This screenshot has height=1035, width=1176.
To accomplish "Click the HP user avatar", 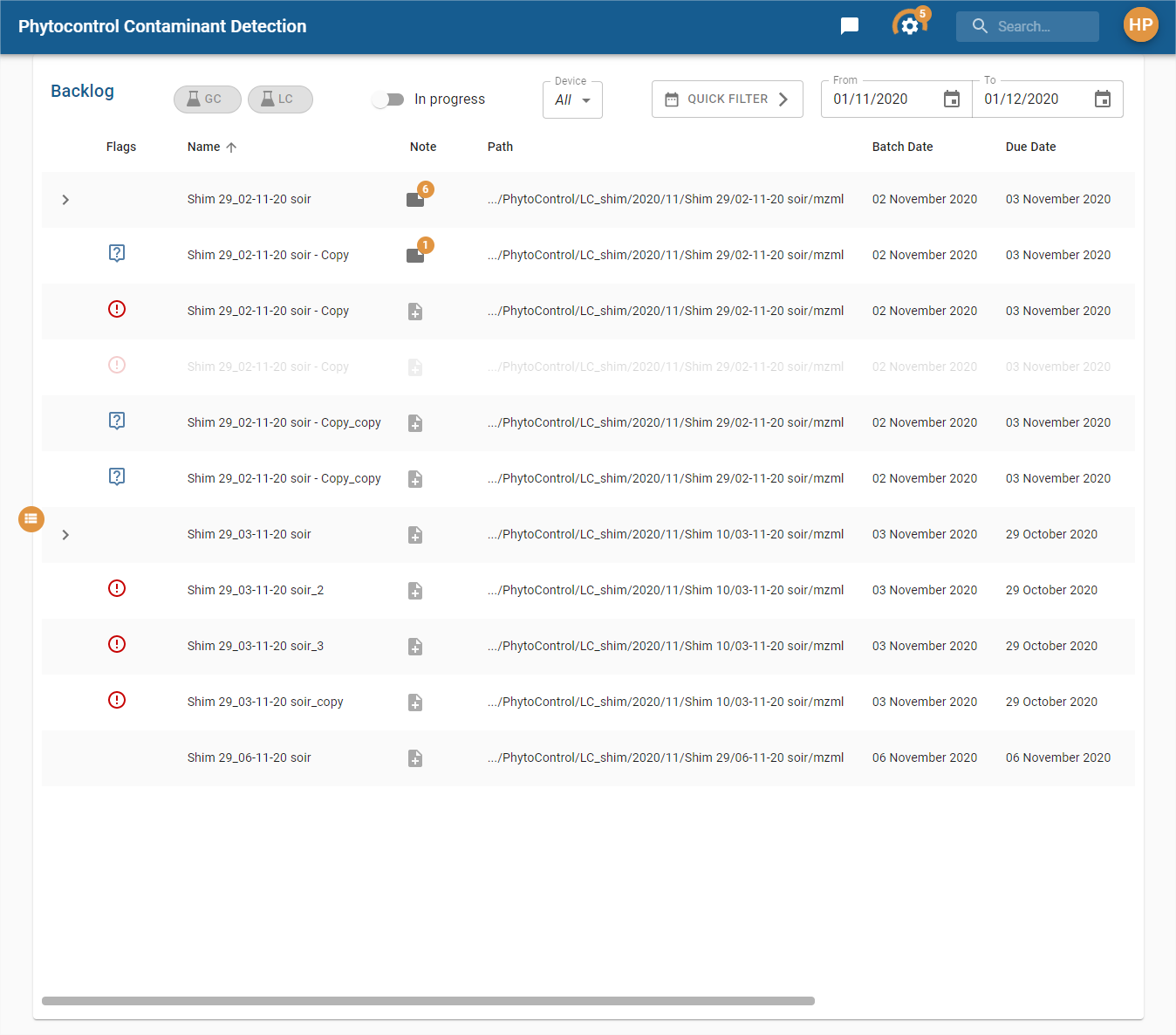I will 1140,25.
